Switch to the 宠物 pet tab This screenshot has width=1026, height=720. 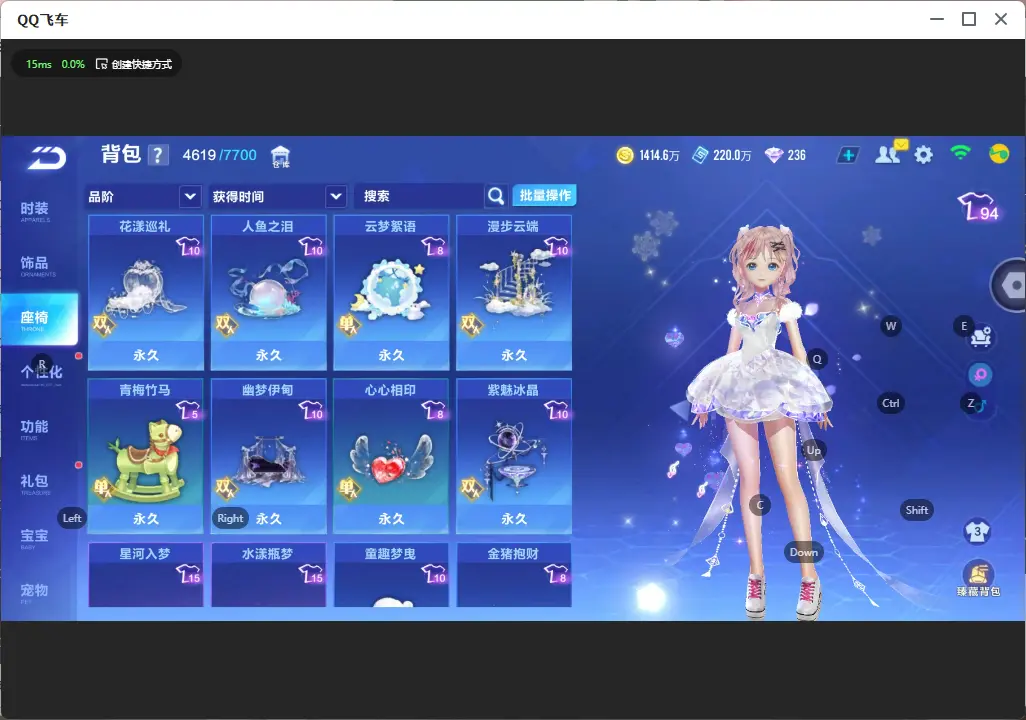tap(35, 592)
